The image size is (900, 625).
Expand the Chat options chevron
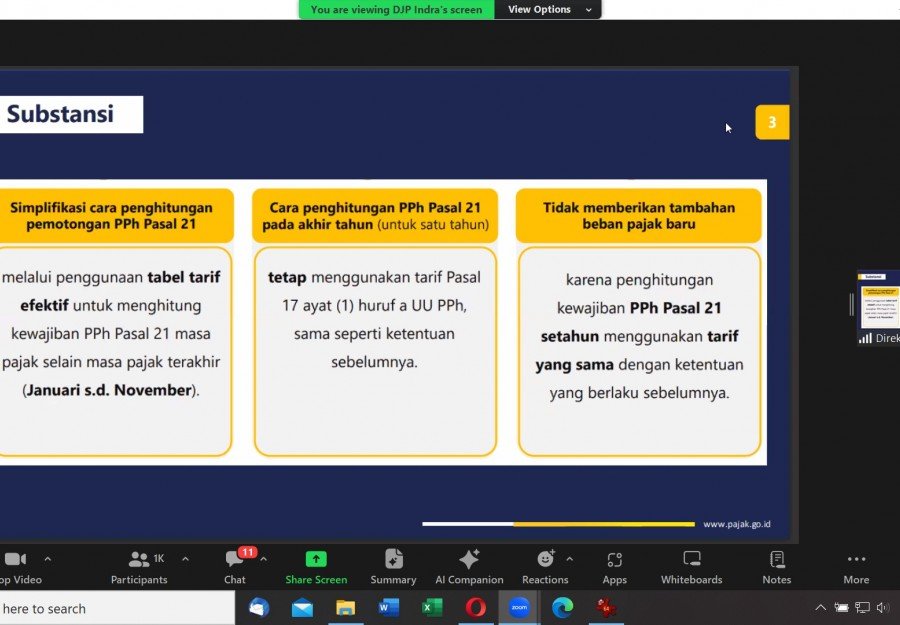pyautogui.click(x=263, y=559)
